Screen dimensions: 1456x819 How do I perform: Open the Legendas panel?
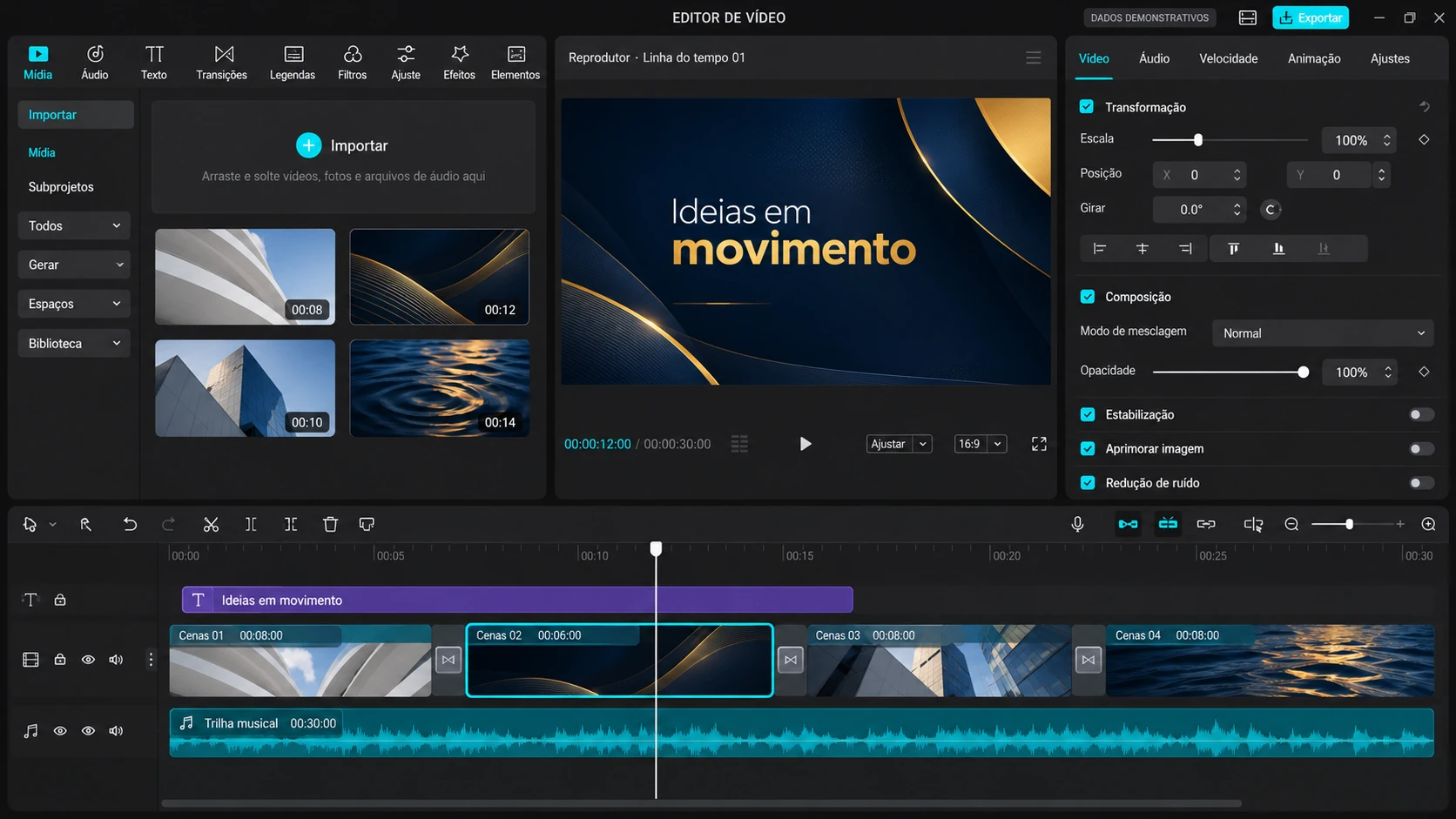293,63
